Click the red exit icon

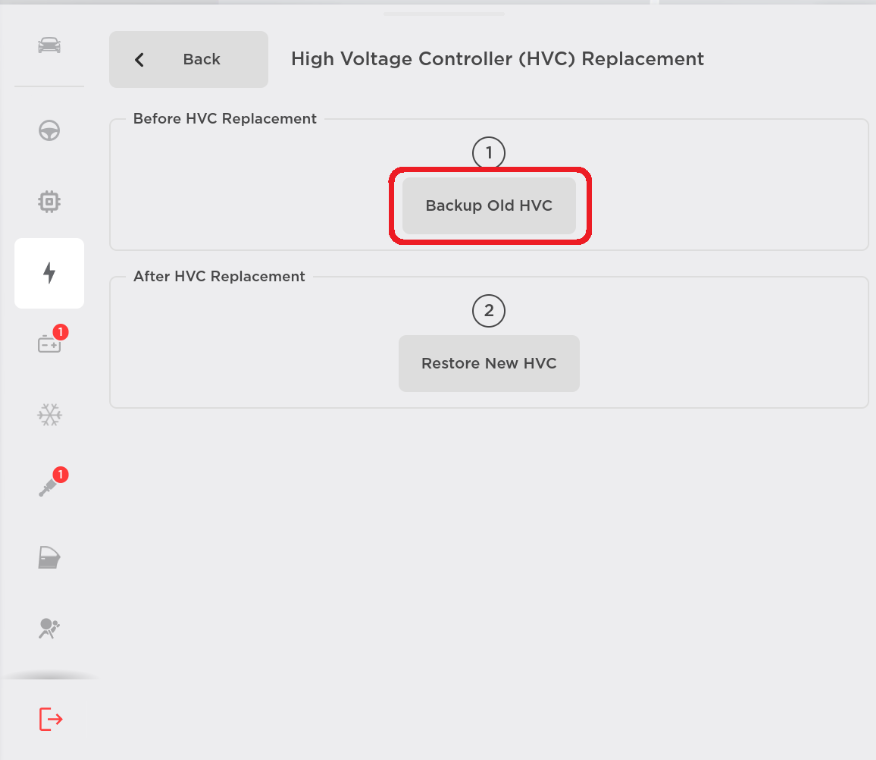click(x=50, y=719)
